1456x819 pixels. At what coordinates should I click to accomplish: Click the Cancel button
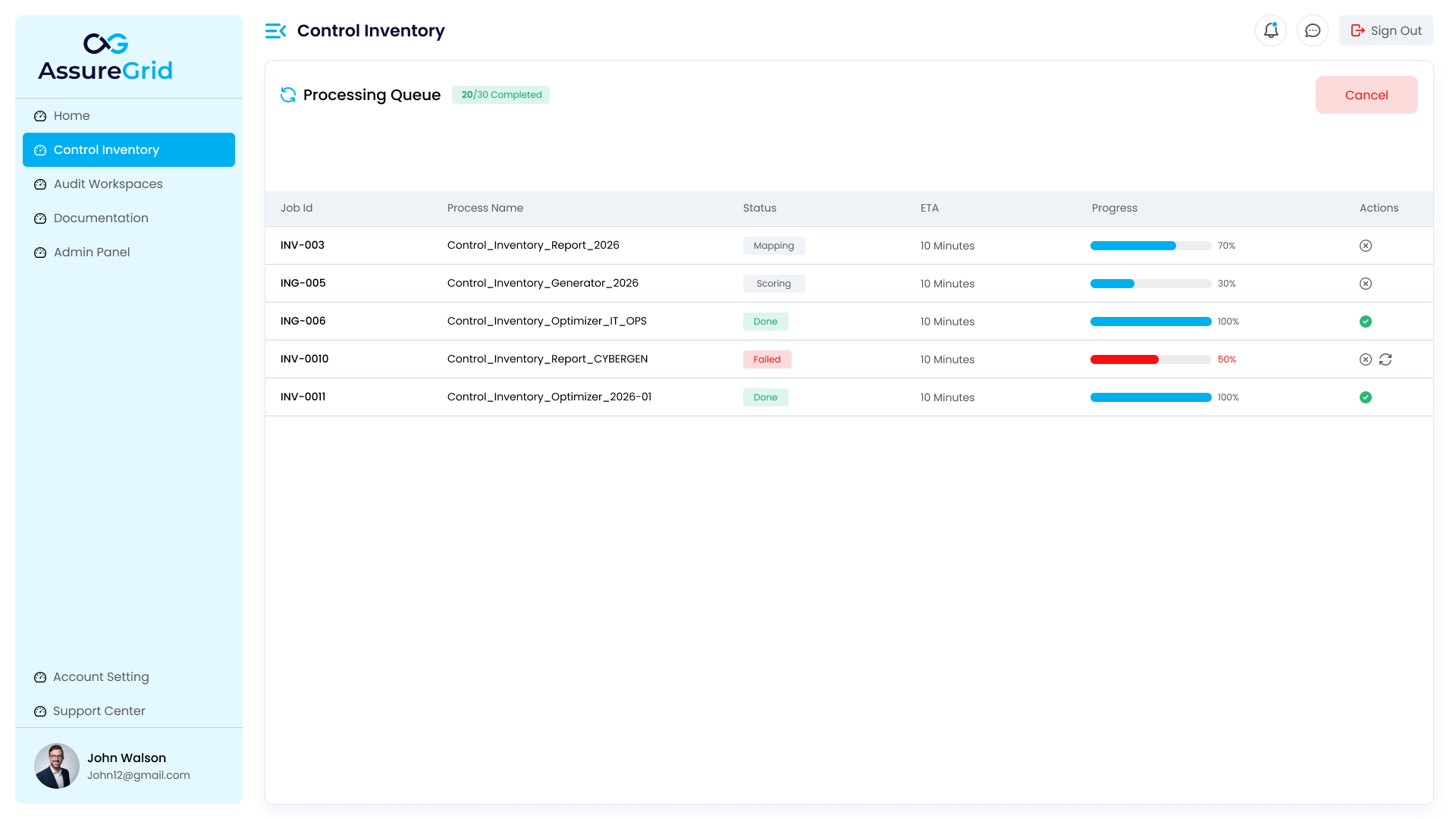tap(1367, 95)
